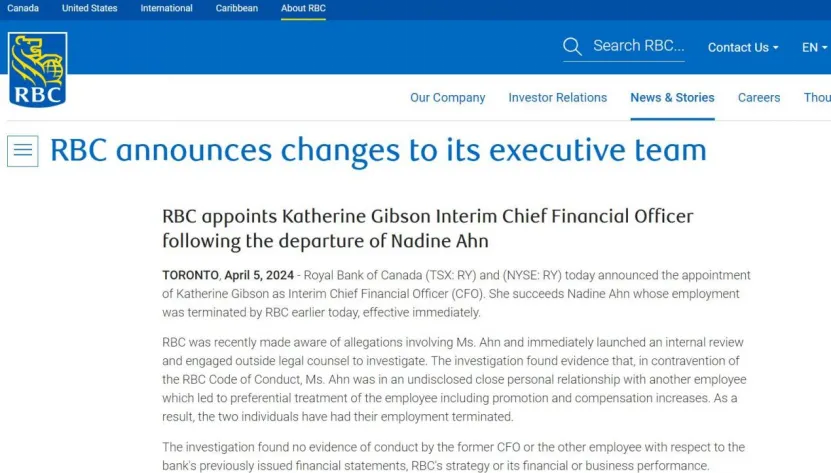Click the RBC lion logo
This screenshot has width=831, height=473.
point(37,69)
